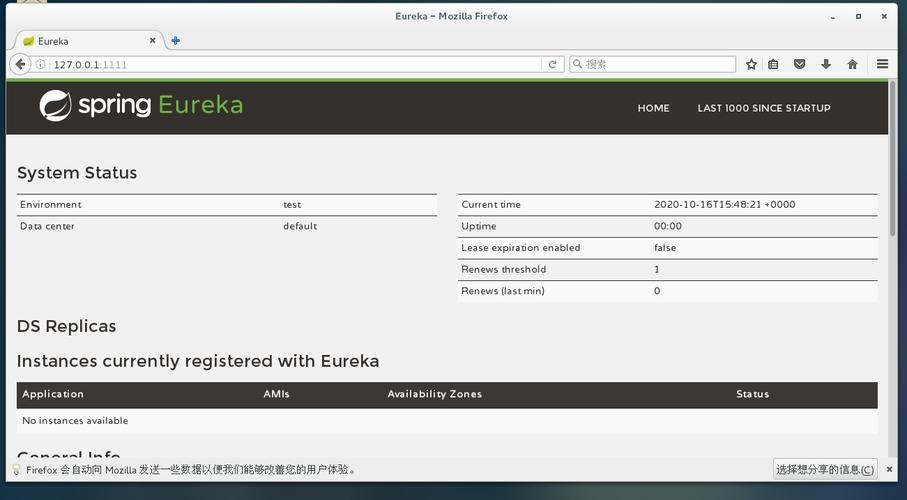Focus the 搜索 search box

pos(652,64)
